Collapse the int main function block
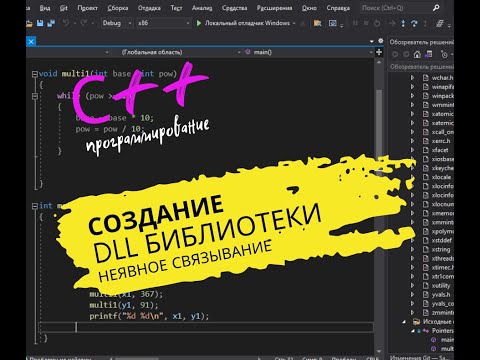The height and width of the screenshot is (360, 480). click(x=35, y=206)
